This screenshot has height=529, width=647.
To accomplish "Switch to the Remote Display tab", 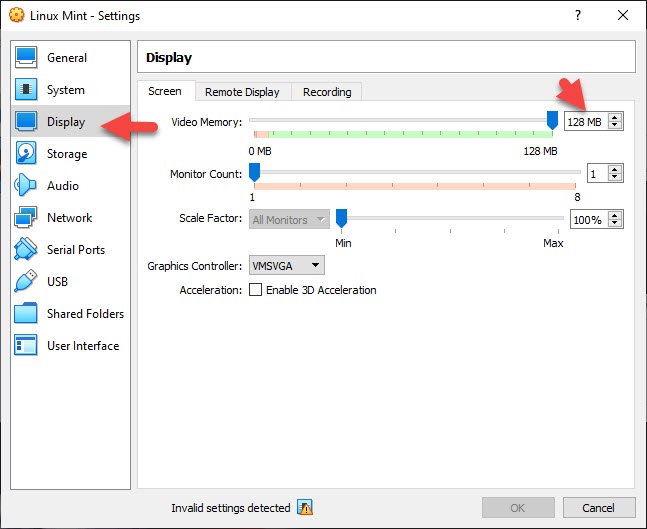I will [242, 92].
